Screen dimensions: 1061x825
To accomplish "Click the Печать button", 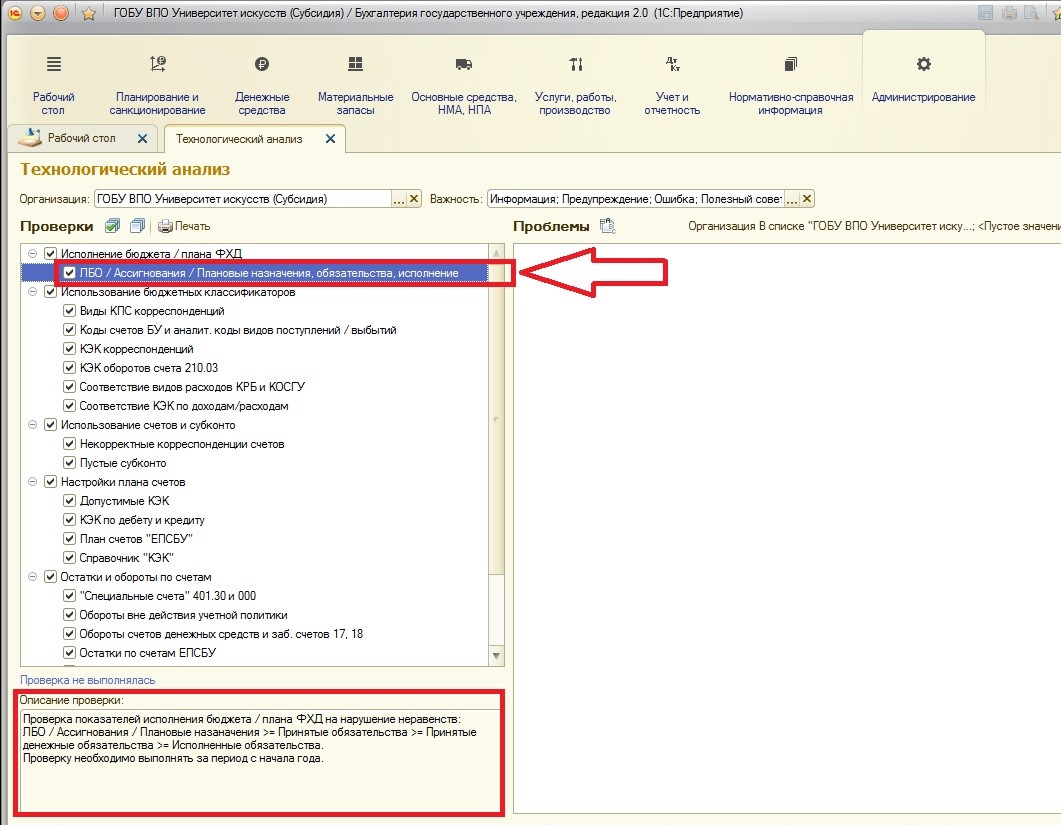I will 184,227.
